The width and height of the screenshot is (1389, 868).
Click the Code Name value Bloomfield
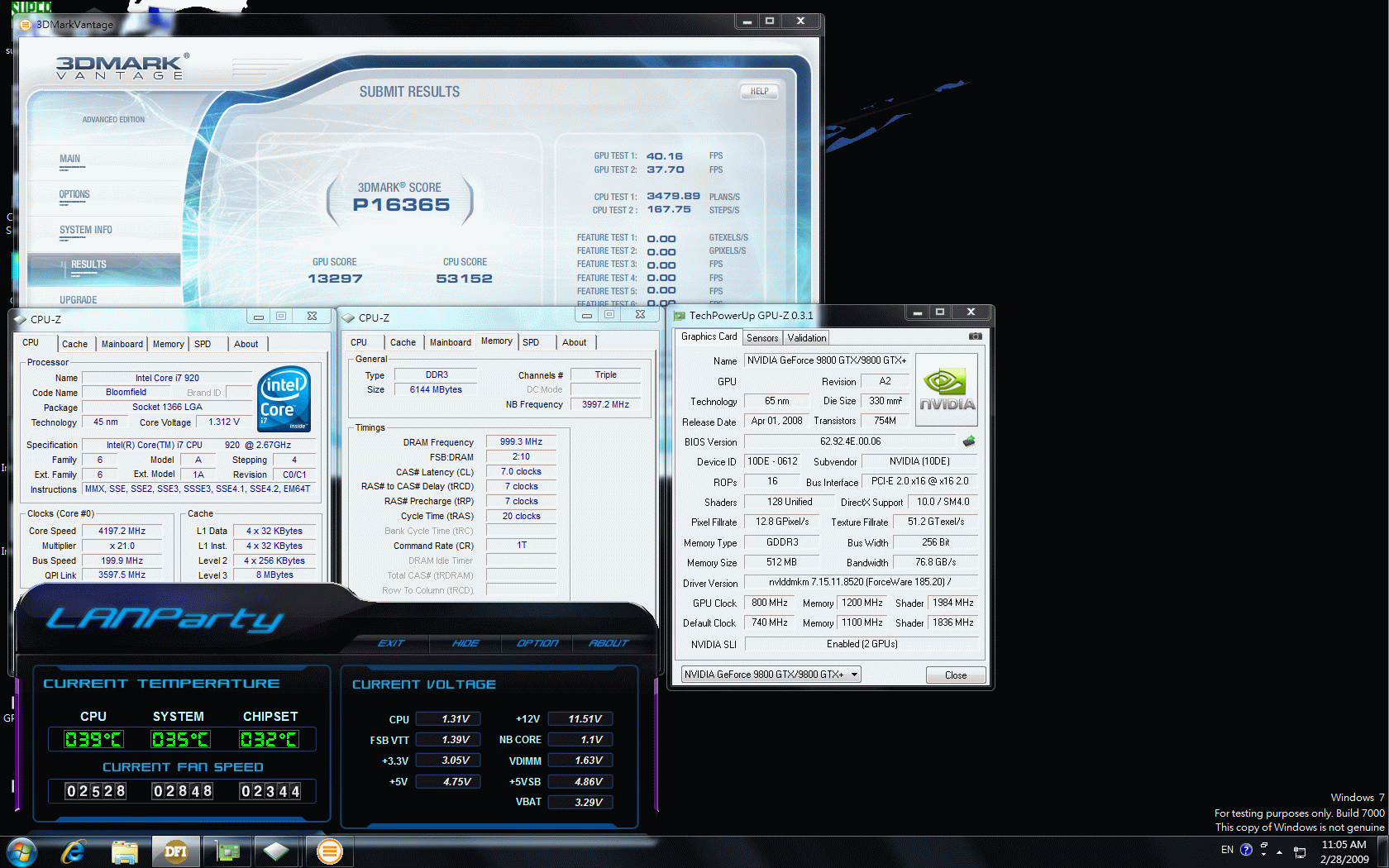[126, 392]
